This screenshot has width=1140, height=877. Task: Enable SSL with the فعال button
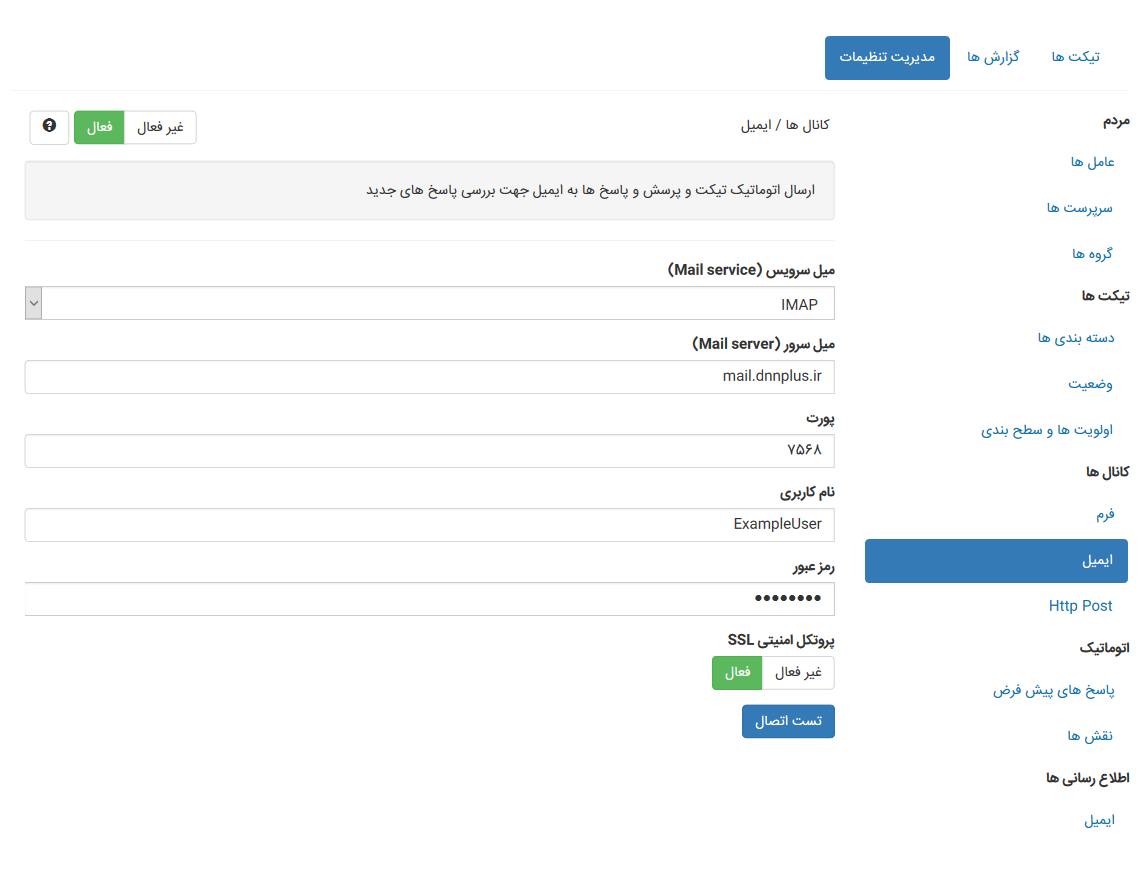[x=737, y=673]
